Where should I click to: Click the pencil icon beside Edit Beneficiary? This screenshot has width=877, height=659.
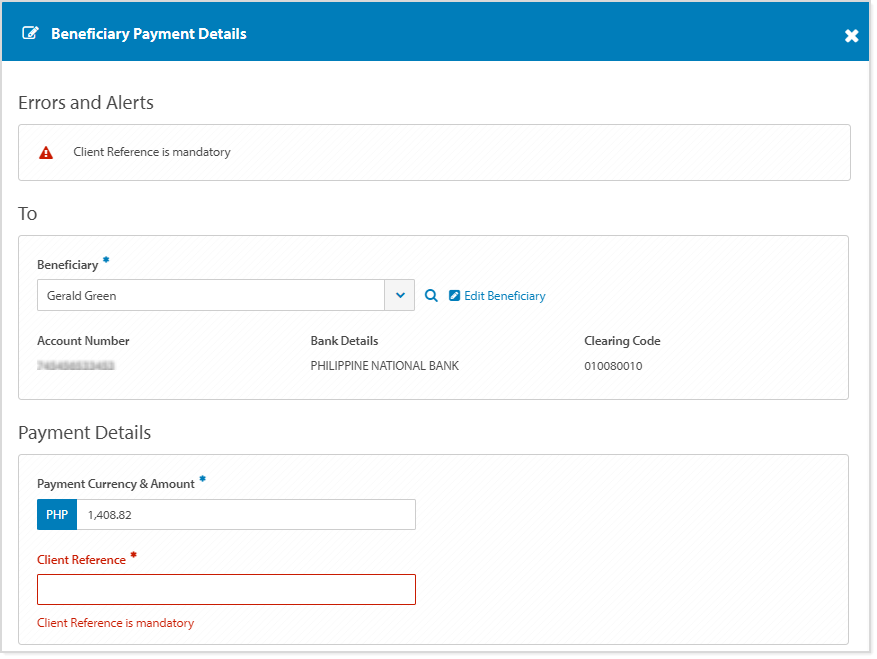pos(454,296)
